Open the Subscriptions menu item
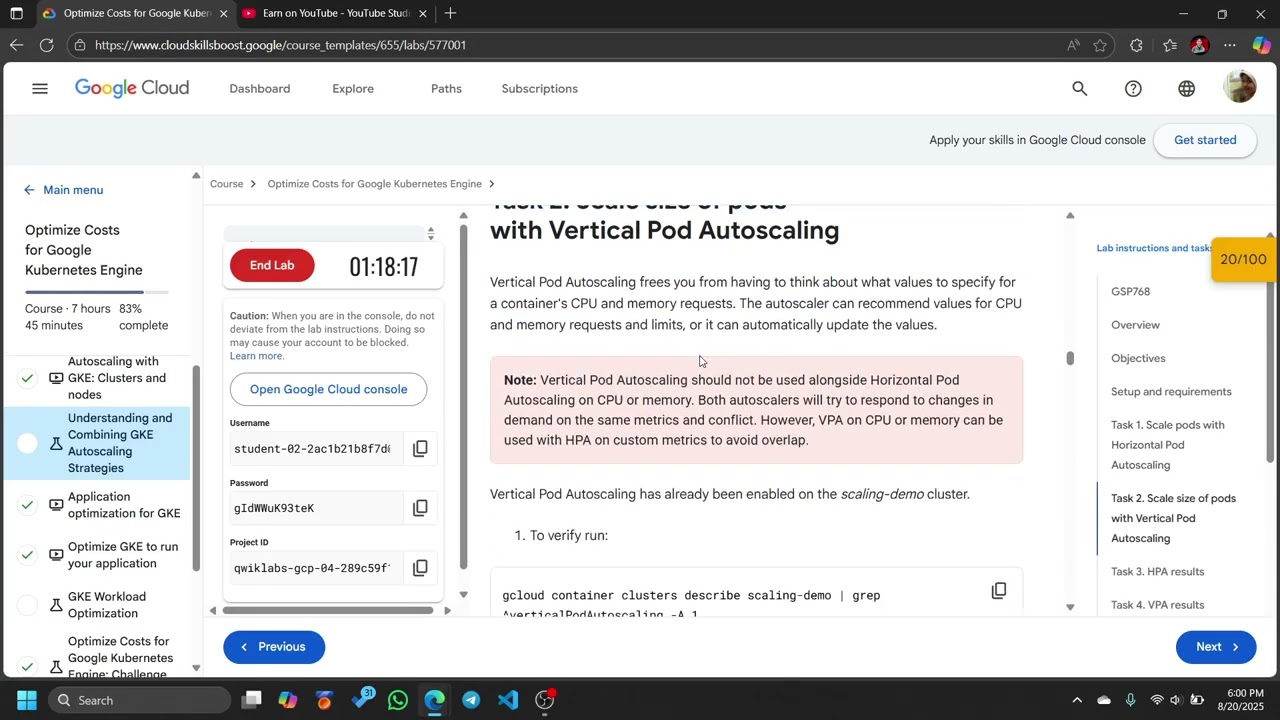1280x720 pixels. (540, 89)
